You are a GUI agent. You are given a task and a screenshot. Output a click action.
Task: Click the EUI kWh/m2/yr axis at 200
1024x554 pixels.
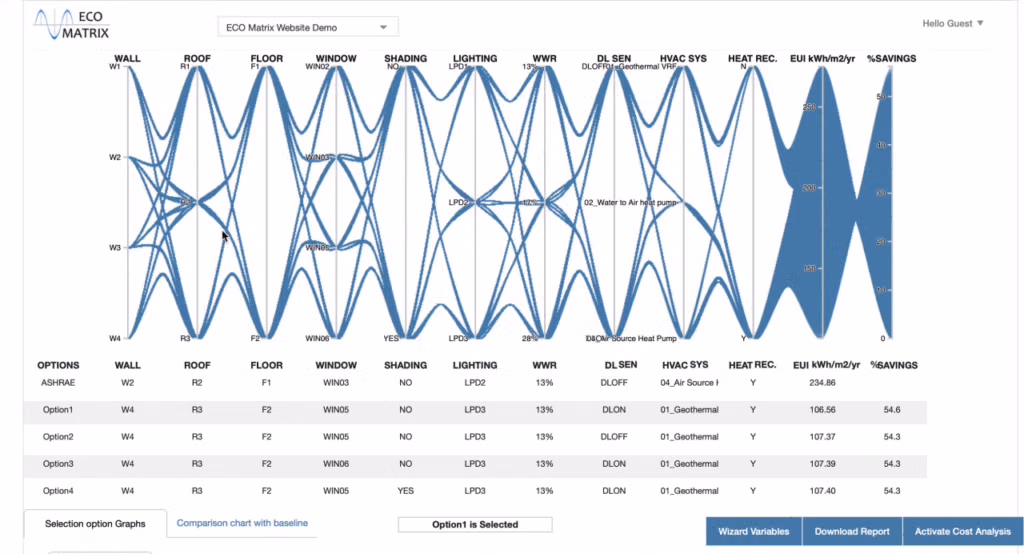pos(809,187)
